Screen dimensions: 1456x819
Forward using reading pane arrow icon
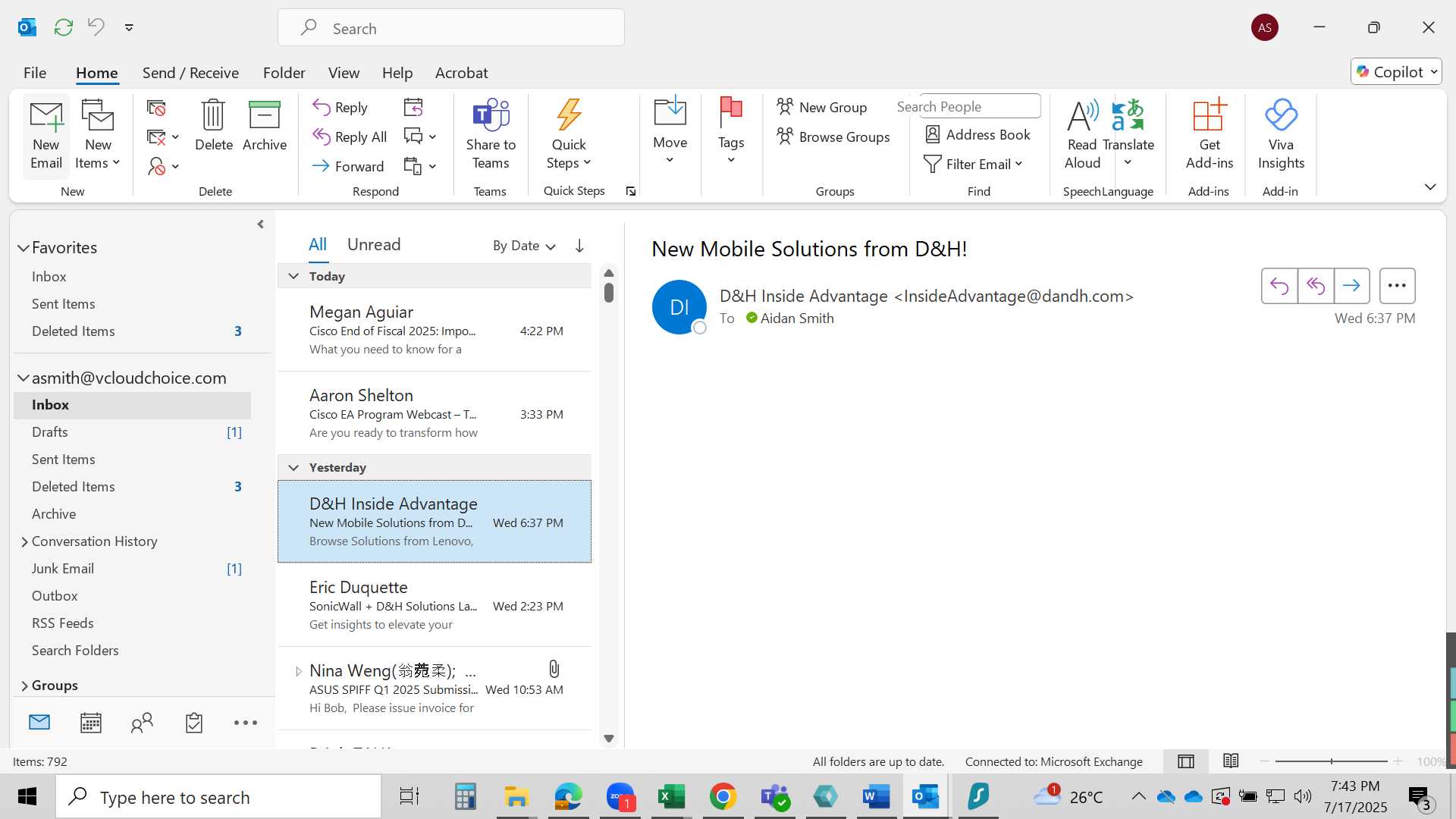(x=1351, y=286)
